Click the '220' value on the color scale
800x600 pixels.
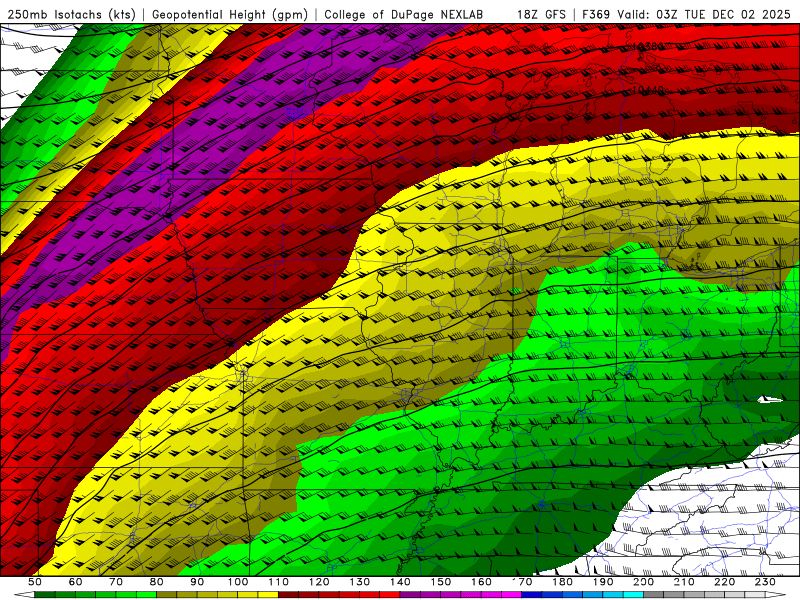coord(725,582)
